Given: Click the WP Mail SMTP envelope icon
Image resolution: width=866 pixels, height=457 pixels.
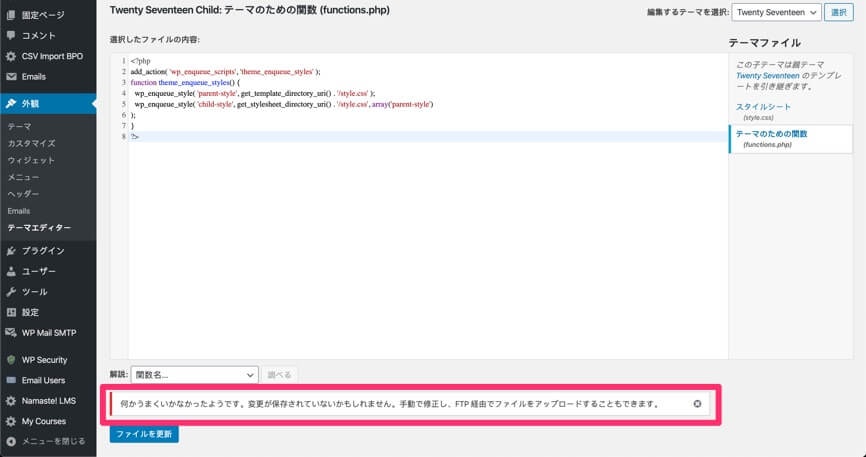Looking at the screenshot, I should 11,333.
